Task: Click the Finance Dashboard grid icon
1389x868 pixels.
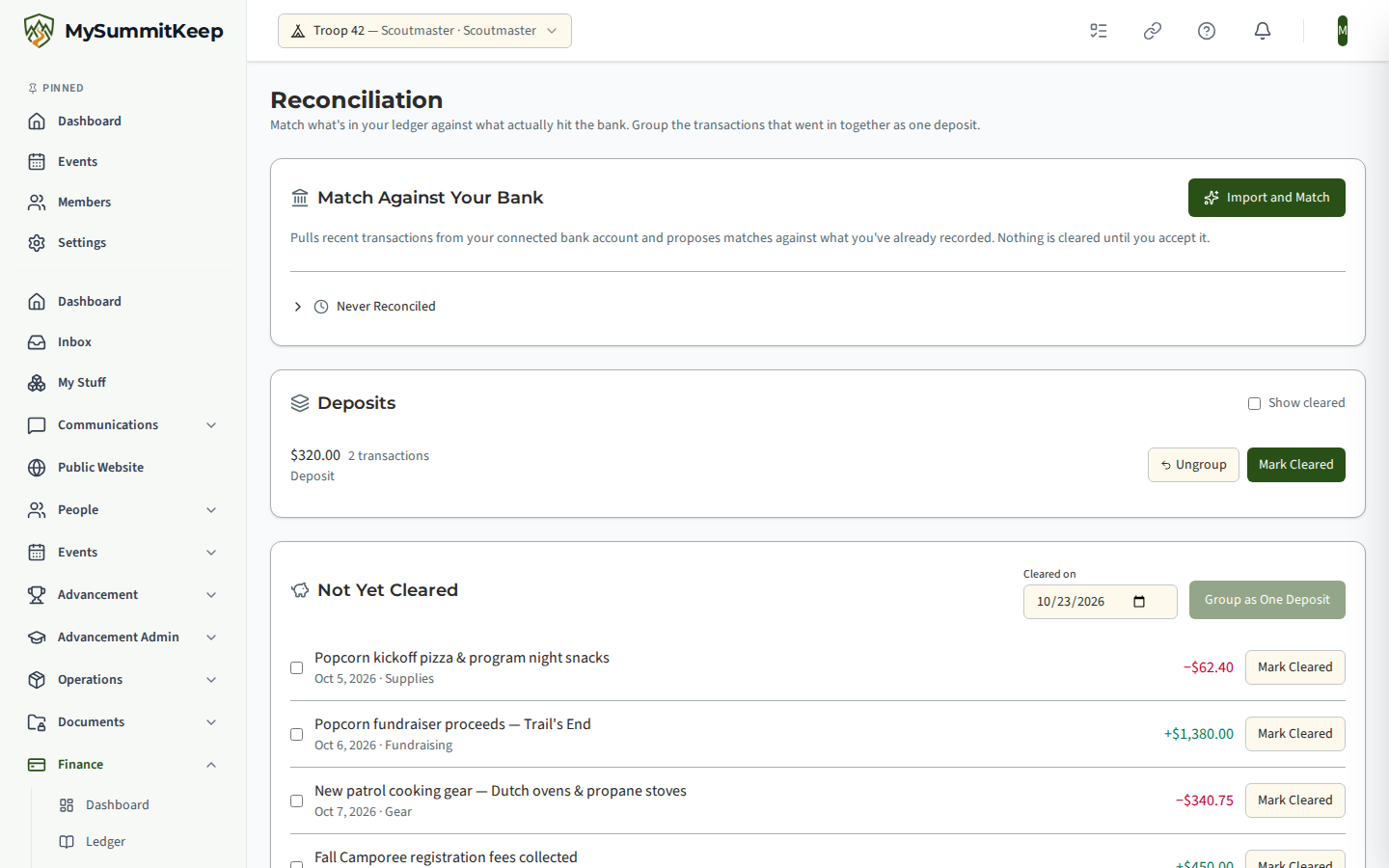Action: click(67, 804)
